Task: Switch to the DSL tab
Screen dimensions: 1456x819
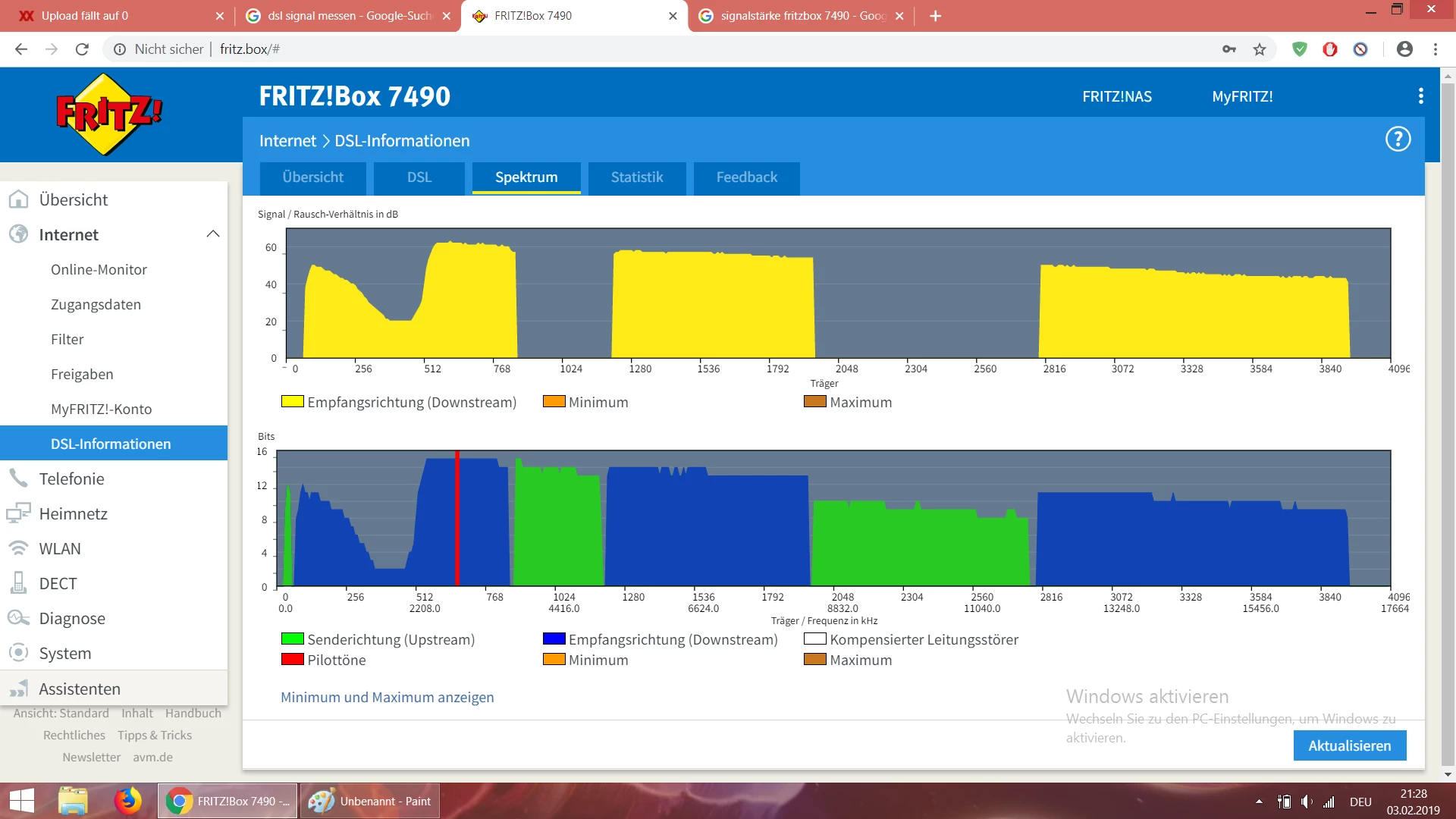Action: coord(419,177)
